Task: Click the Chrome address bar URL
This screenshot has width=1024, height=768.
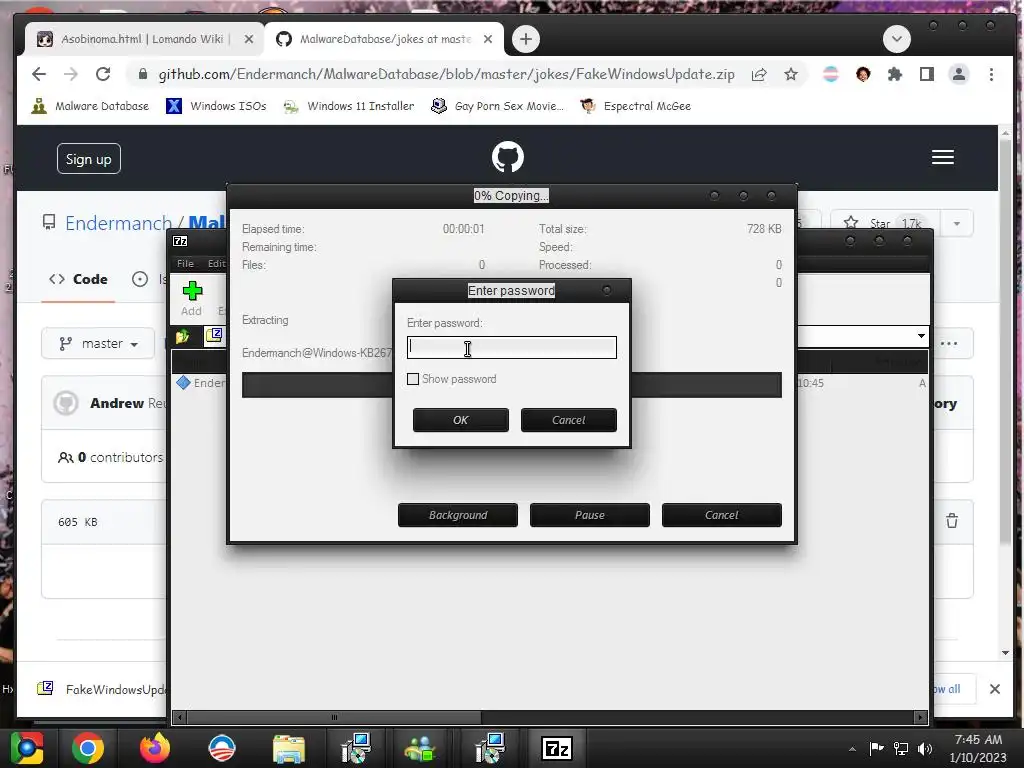Action: tap(446, 74)
